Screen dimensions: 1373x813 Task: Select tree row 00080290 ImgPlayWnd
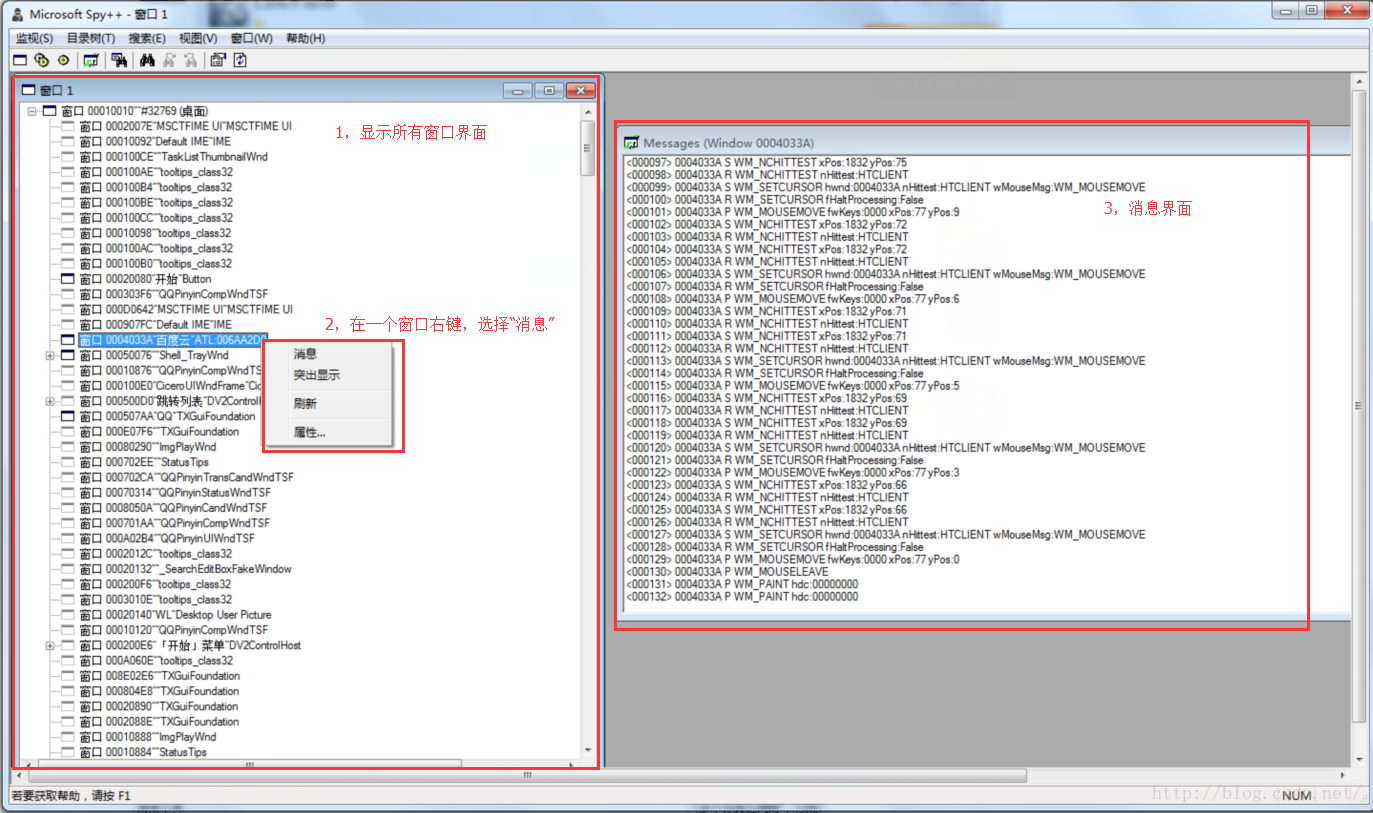point(147,447)
